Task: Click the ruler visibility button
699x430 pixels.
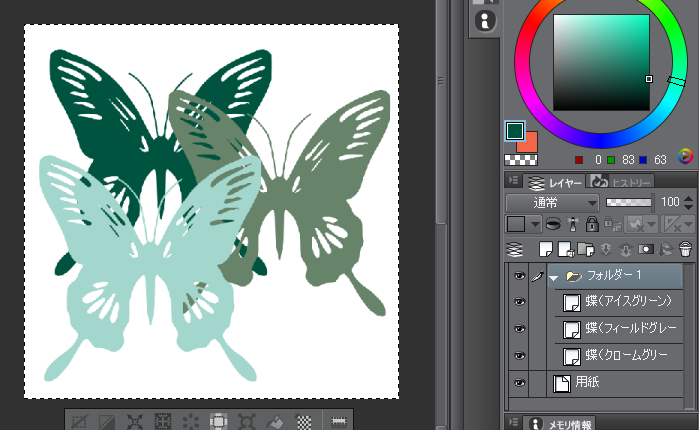Action: tap(673, 224)
